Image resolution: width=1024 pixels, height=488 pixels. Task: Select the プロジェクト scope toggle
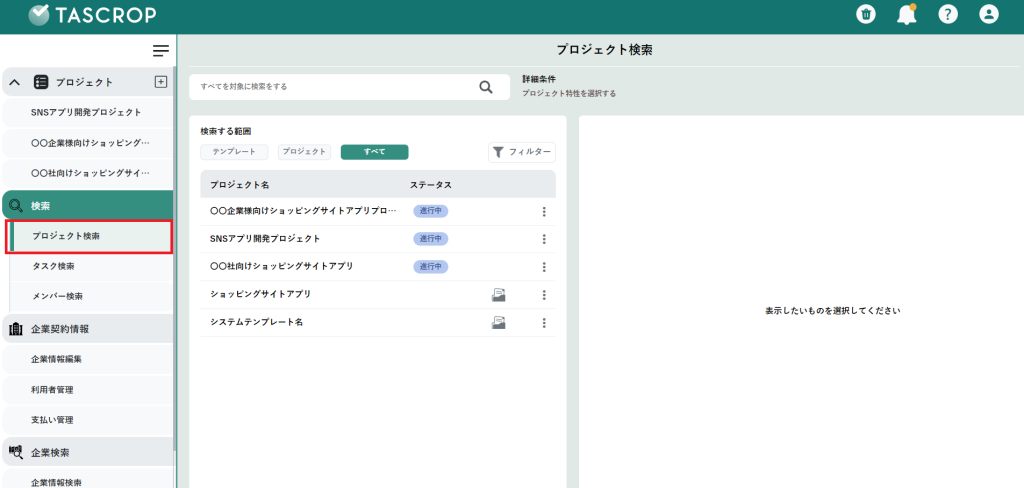tap(304, 152)
